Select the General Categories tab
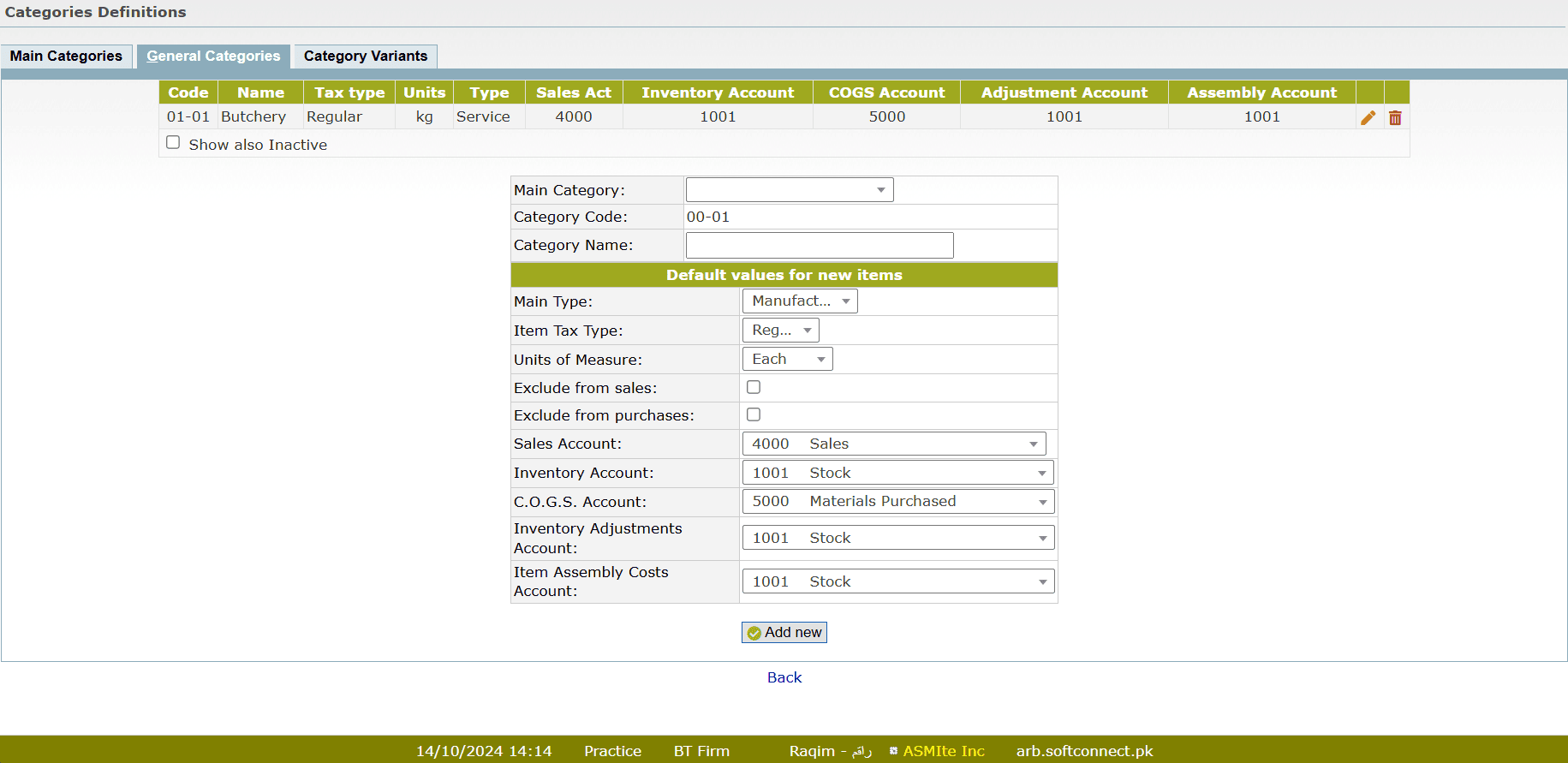This screenshot has width=1568, height=763. point(213,57)
